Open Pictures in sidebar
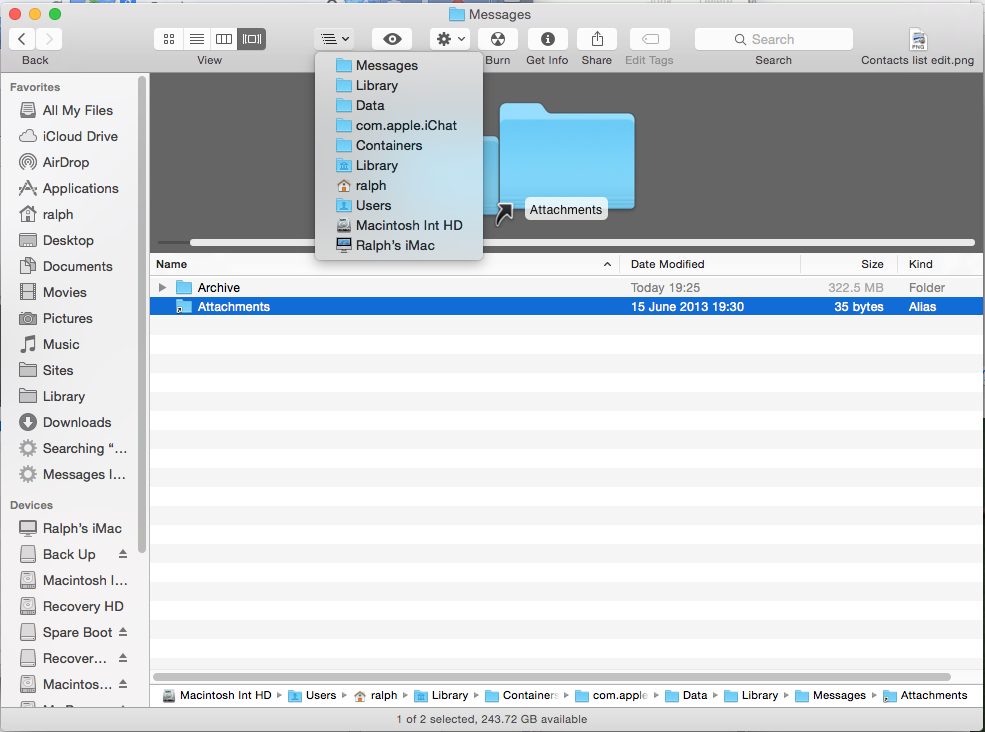The height and width of the screenshot is (732, 985). click(x=69, y=319)
